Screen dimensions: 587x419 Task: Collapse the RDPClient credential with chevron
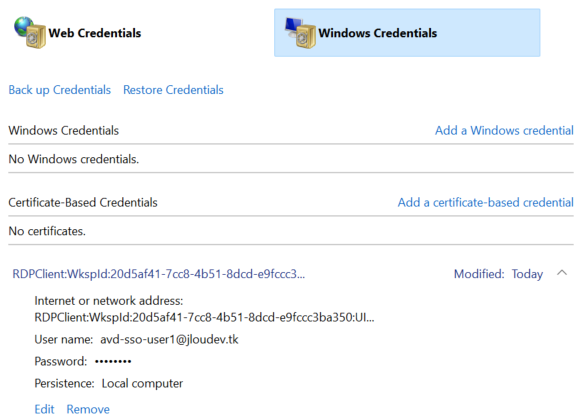pyautogui.click(x=562, y=273)
